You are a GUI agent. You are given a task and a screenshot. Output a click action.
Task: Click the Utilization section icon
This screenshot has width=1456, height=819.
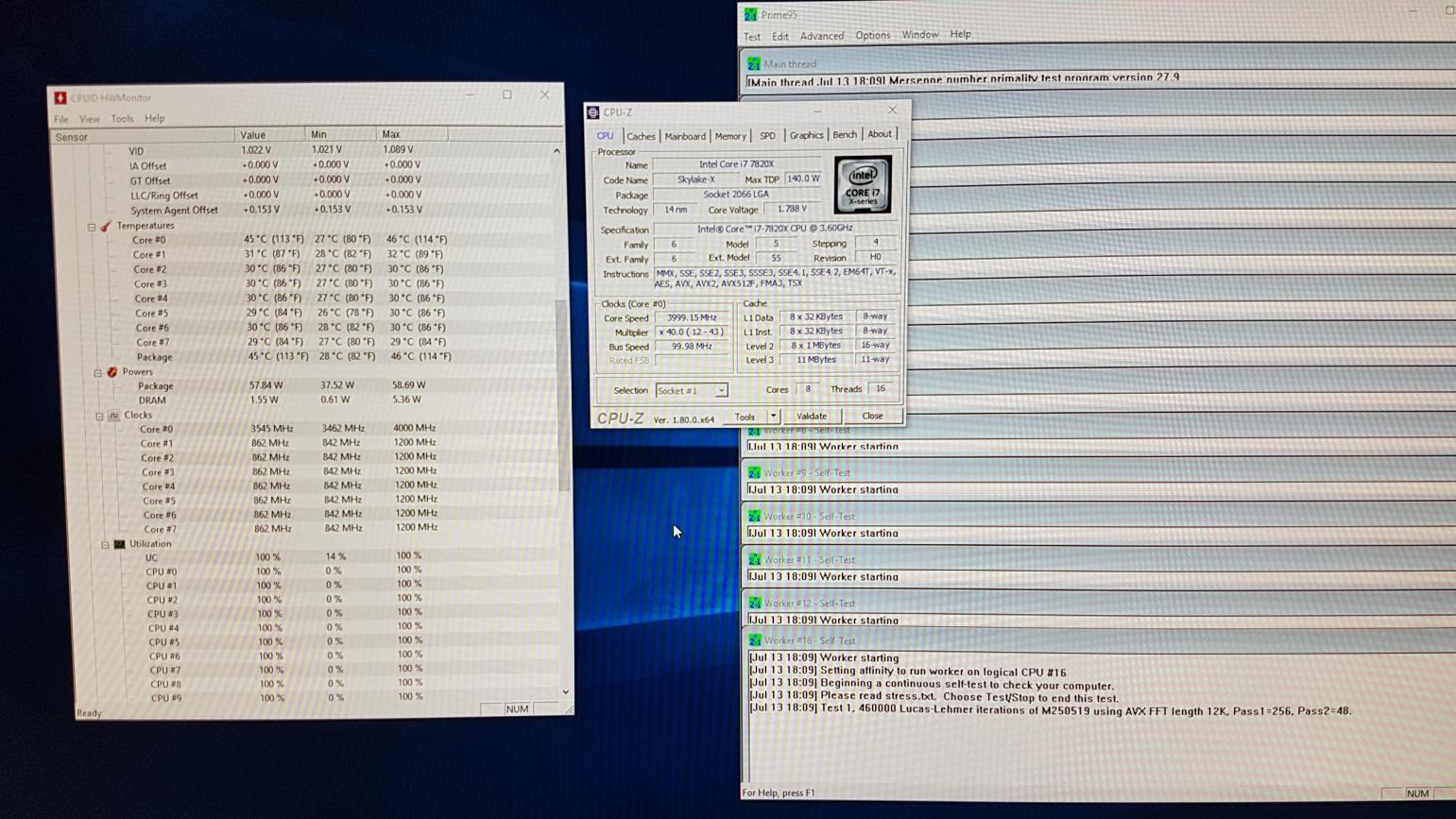tap(120, 544)
